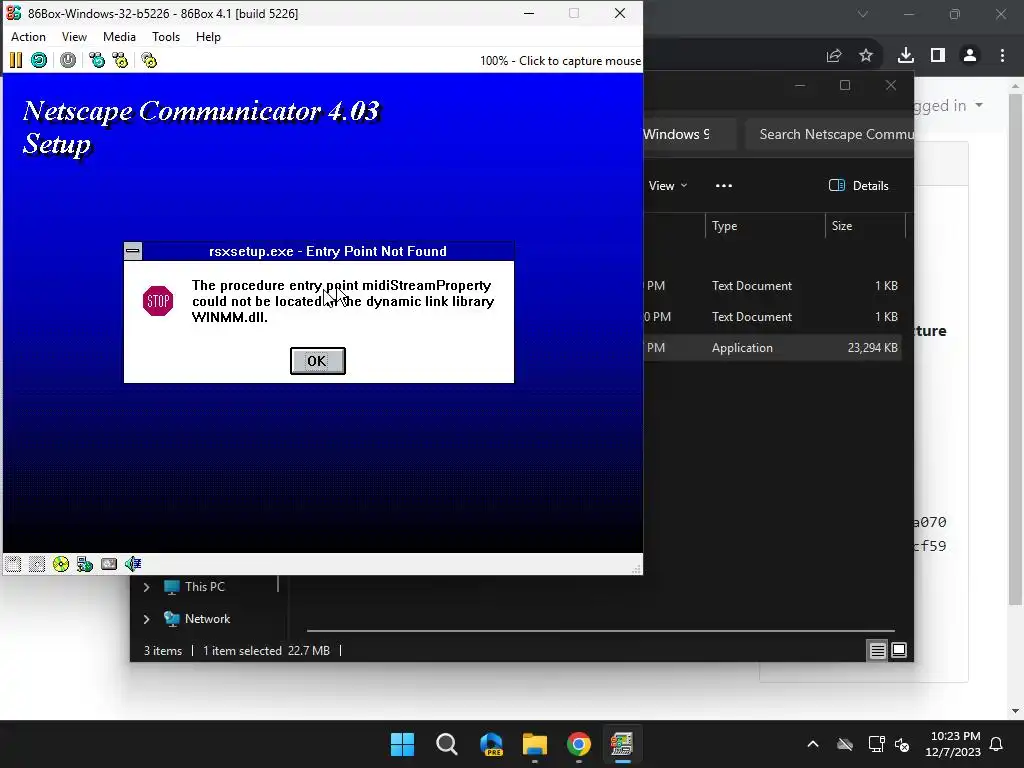This screenshot has width=1024, height=768.
Task: Click the hard reset toolbar icon
Action: tap(39, 61)
